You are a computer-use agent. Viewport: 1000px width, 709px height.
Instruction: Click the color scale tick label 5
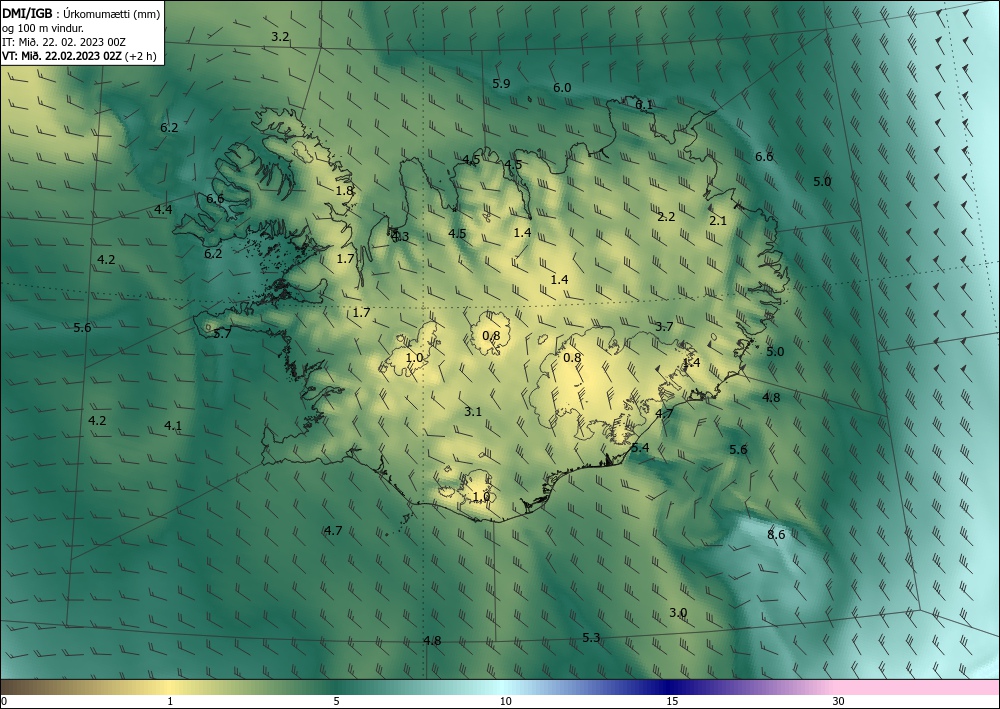(336, 701)
